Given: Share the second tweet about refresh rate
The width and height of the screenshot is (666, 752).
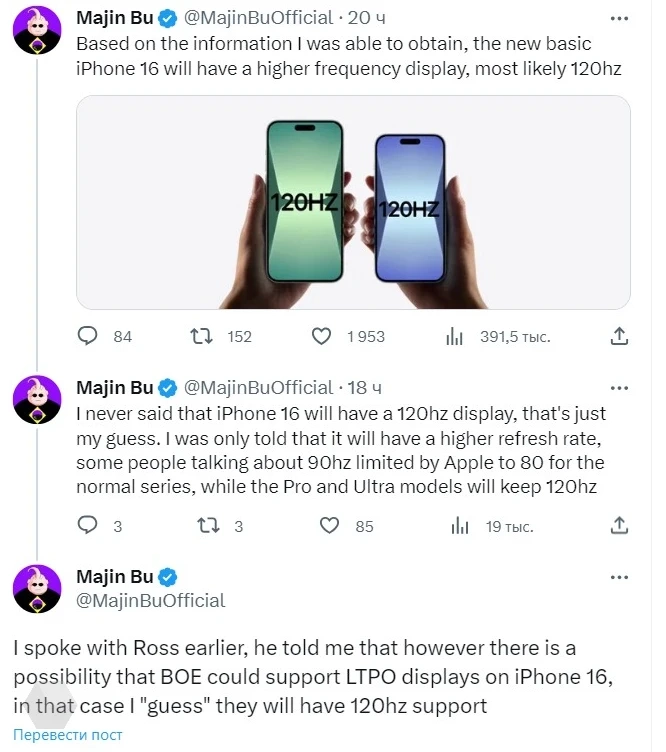Looking at the screenshot, I should tap(619, 525).
